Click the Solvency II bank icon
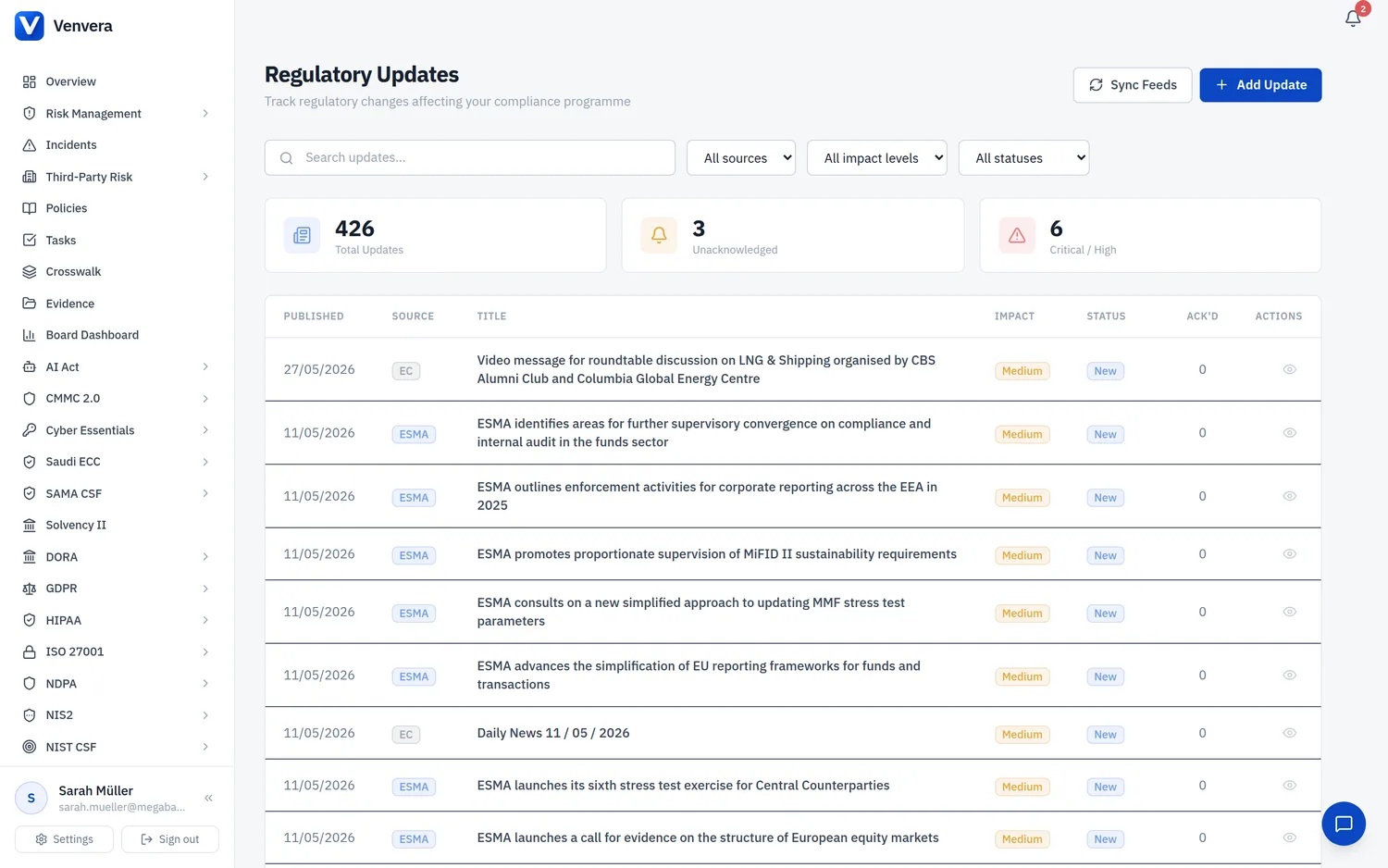Screen dimensions: 1388x868 pyautogui.click(x=30, y=525)
